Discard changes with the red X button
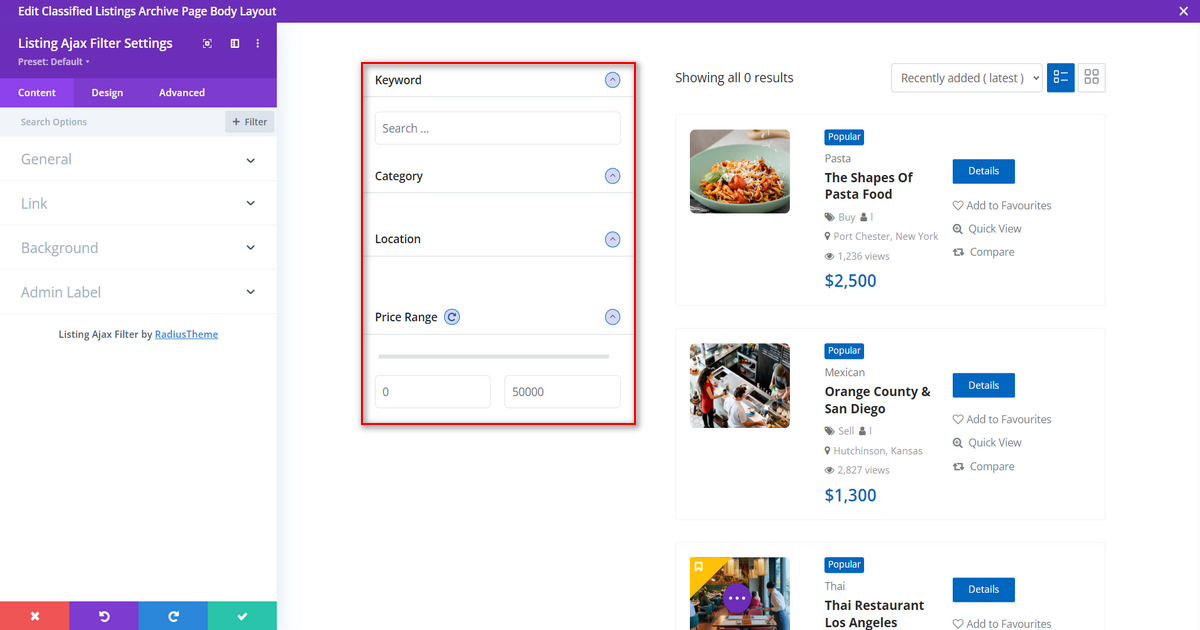The width and height of the screenshot is (1200, 630). click(34, 616)
